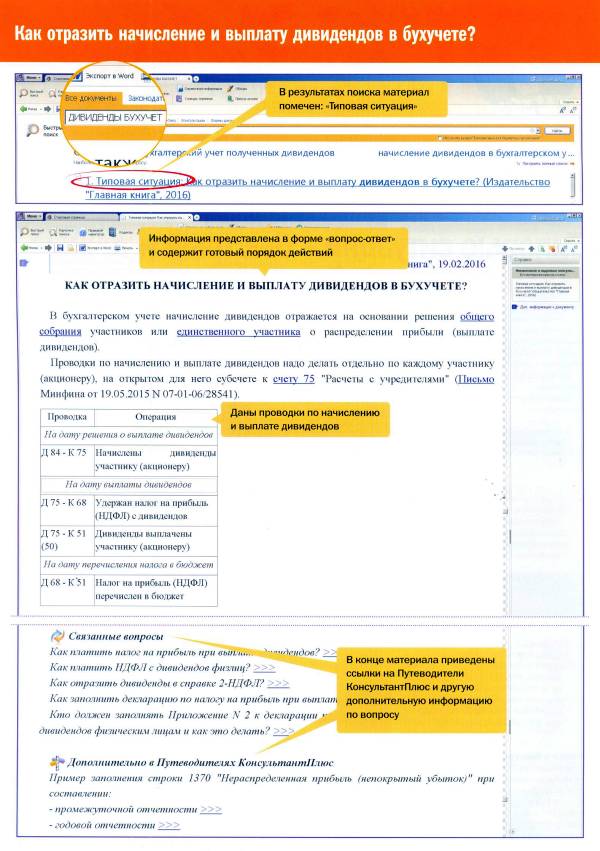Save the document with the floppy disk icon
This screenshot has height=851, width=600.
click(60, 247)
